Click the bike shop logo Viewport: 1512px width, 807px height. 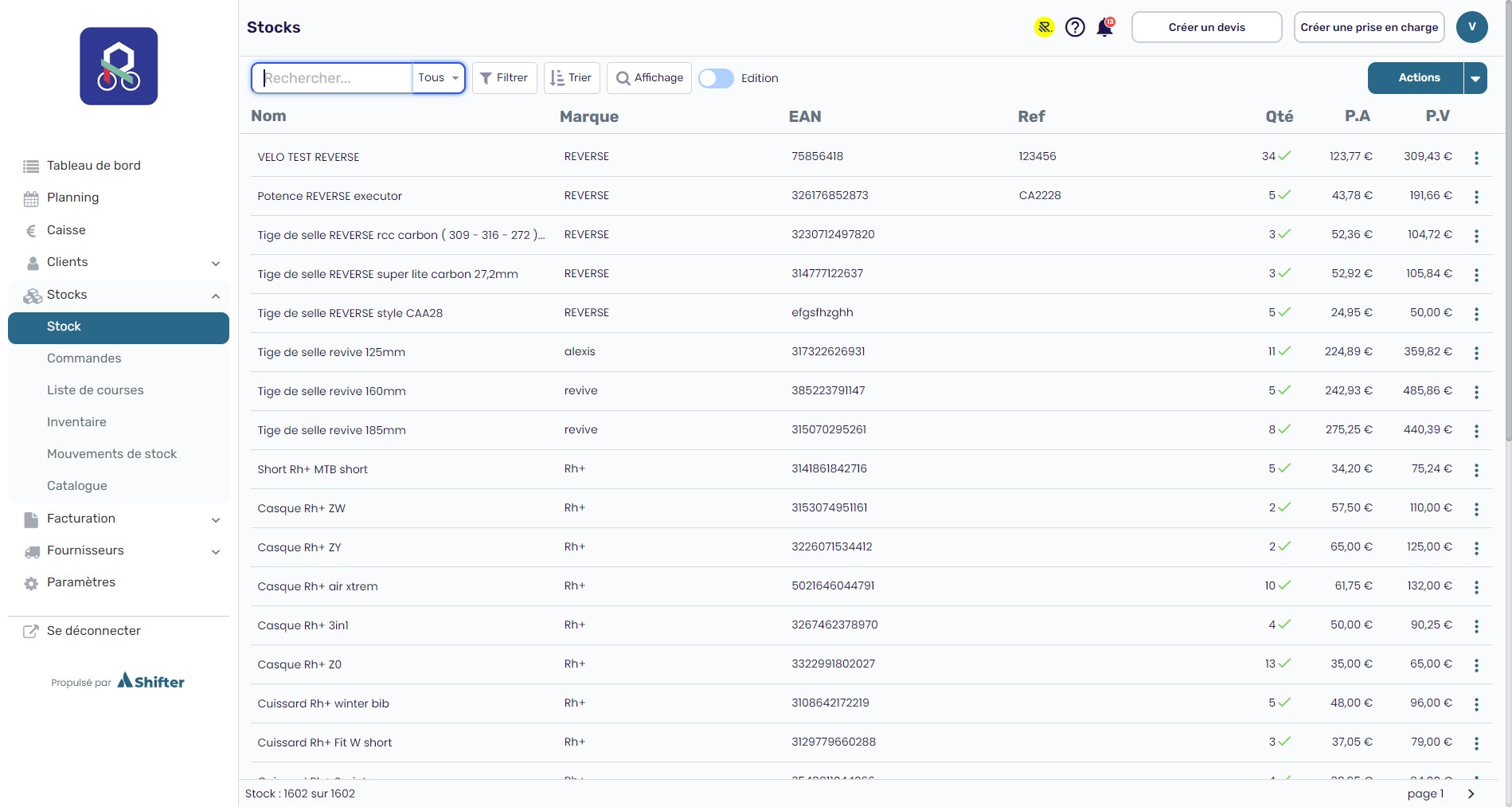(x=119, y=66)
